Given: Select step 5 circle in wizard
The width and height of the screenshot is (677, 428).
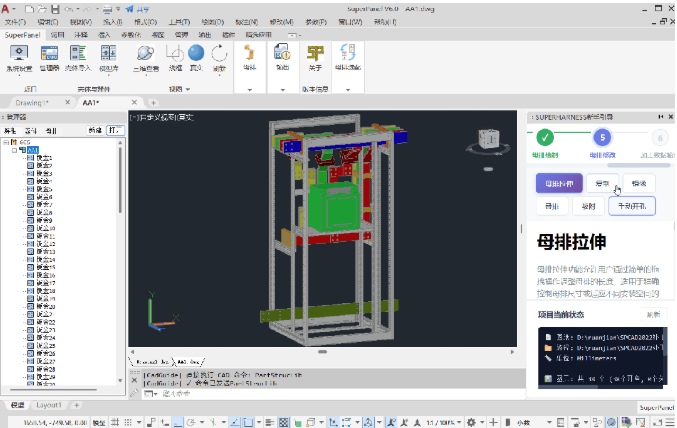Looking at the screenshot, I should (x=602, y=138).
